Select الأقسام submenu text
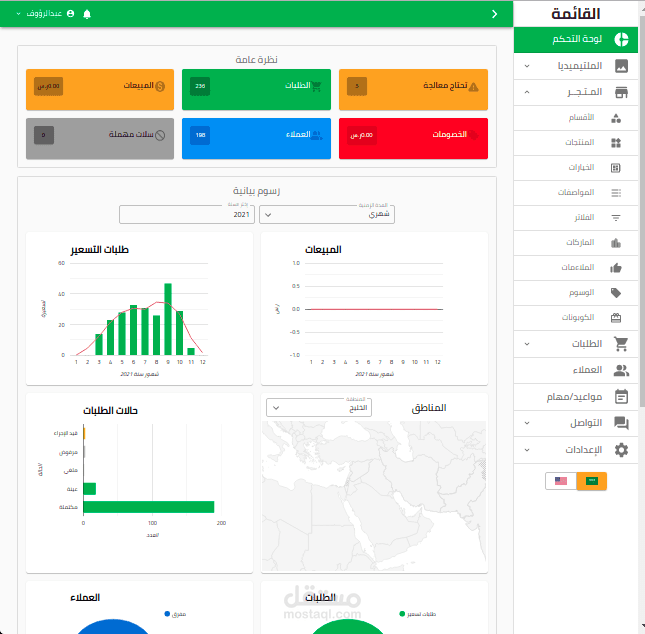Viewport: 645px width, 634px height. click(581, 118)
